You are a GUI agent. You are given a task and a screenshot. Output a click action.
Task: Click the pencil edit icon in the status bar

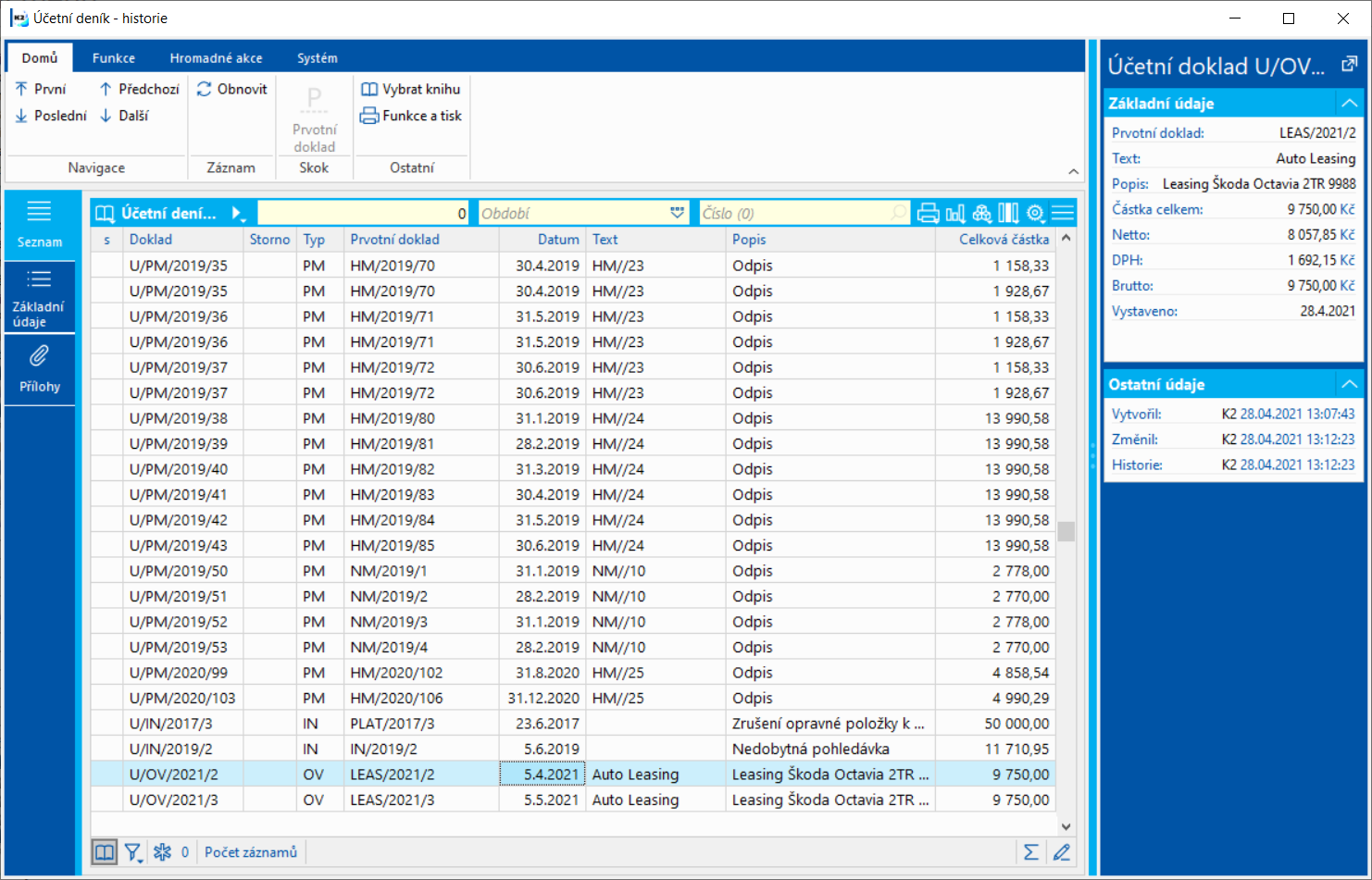click(x=1062, y=852)
